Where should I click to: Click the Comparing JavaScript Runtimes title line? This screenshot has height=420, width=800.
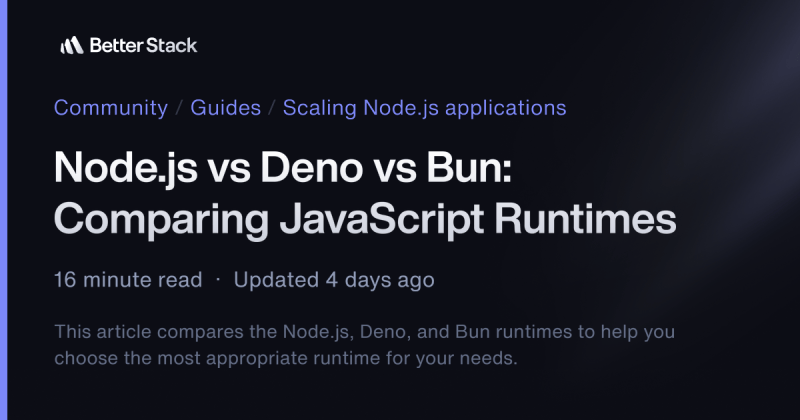click(x=365, y=219)
